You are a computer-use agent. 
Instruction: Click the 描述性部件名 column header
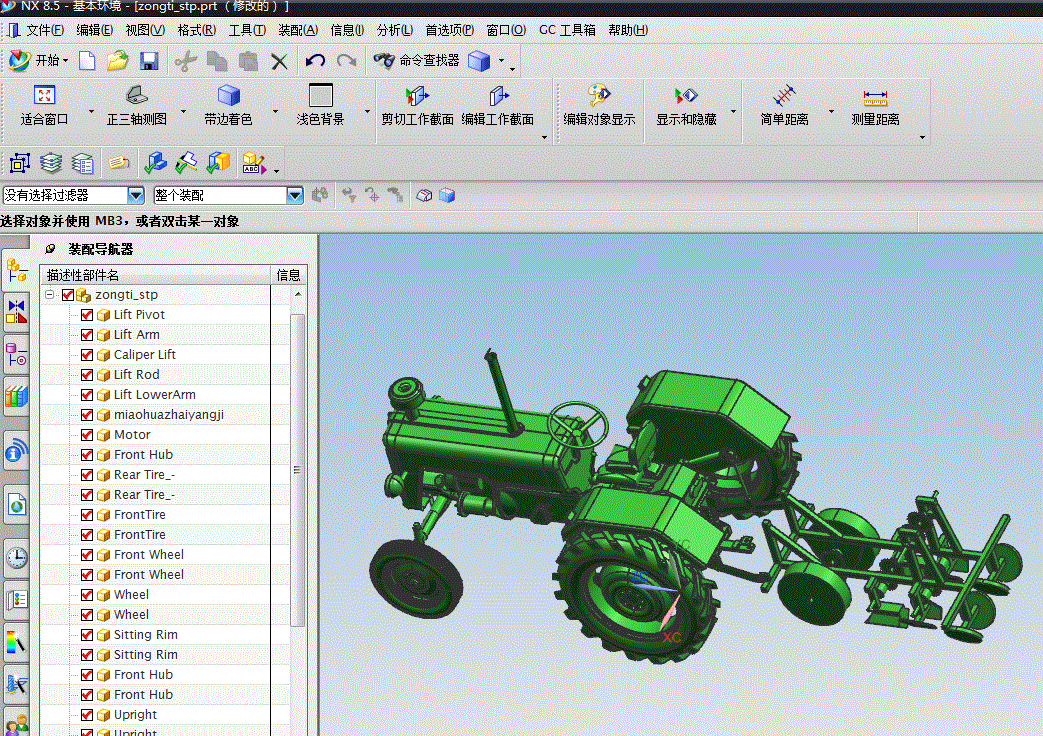[x=156, y=275]
